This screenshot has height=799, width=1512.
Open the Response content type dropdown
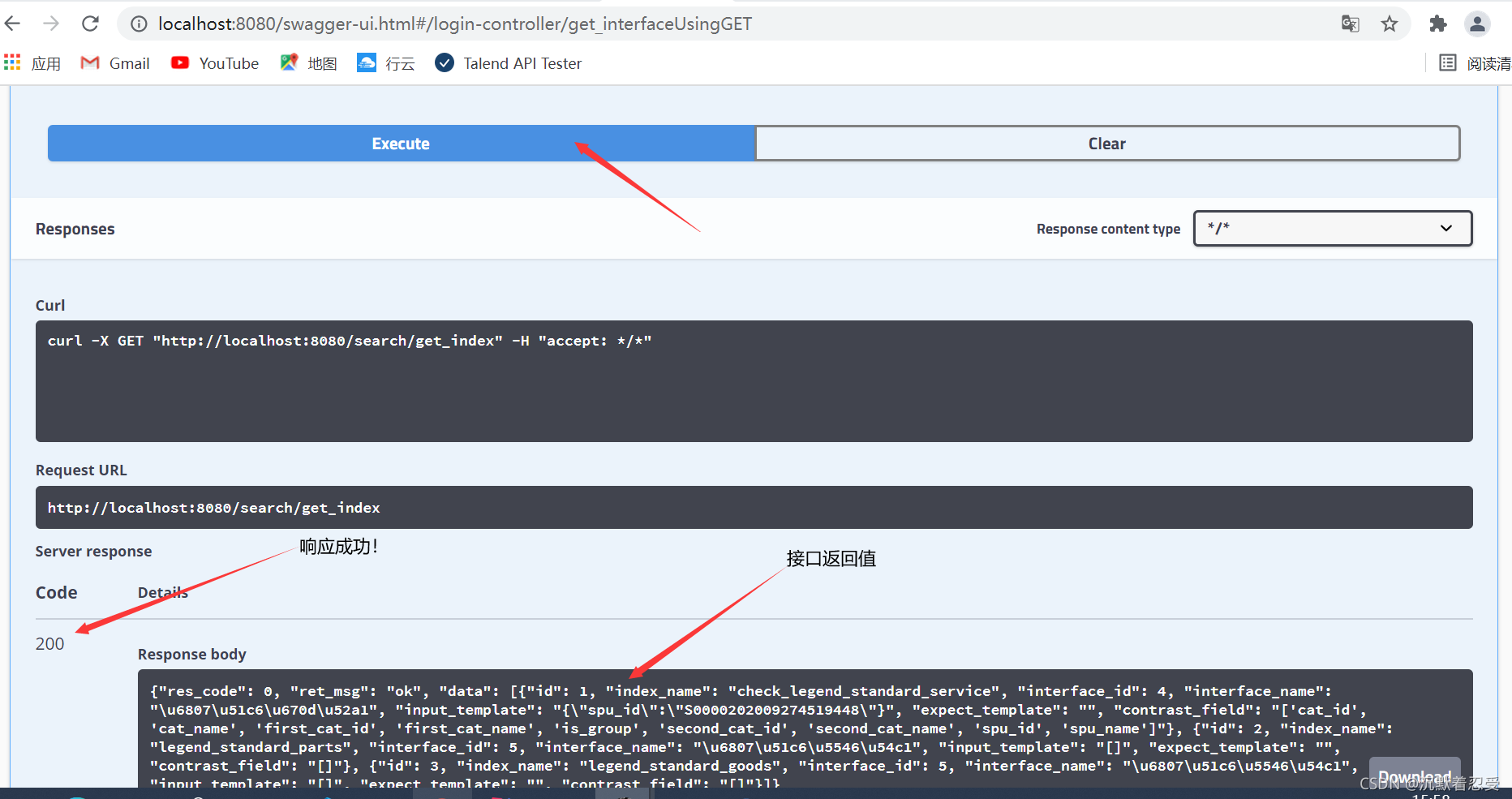click(1333, 228)
